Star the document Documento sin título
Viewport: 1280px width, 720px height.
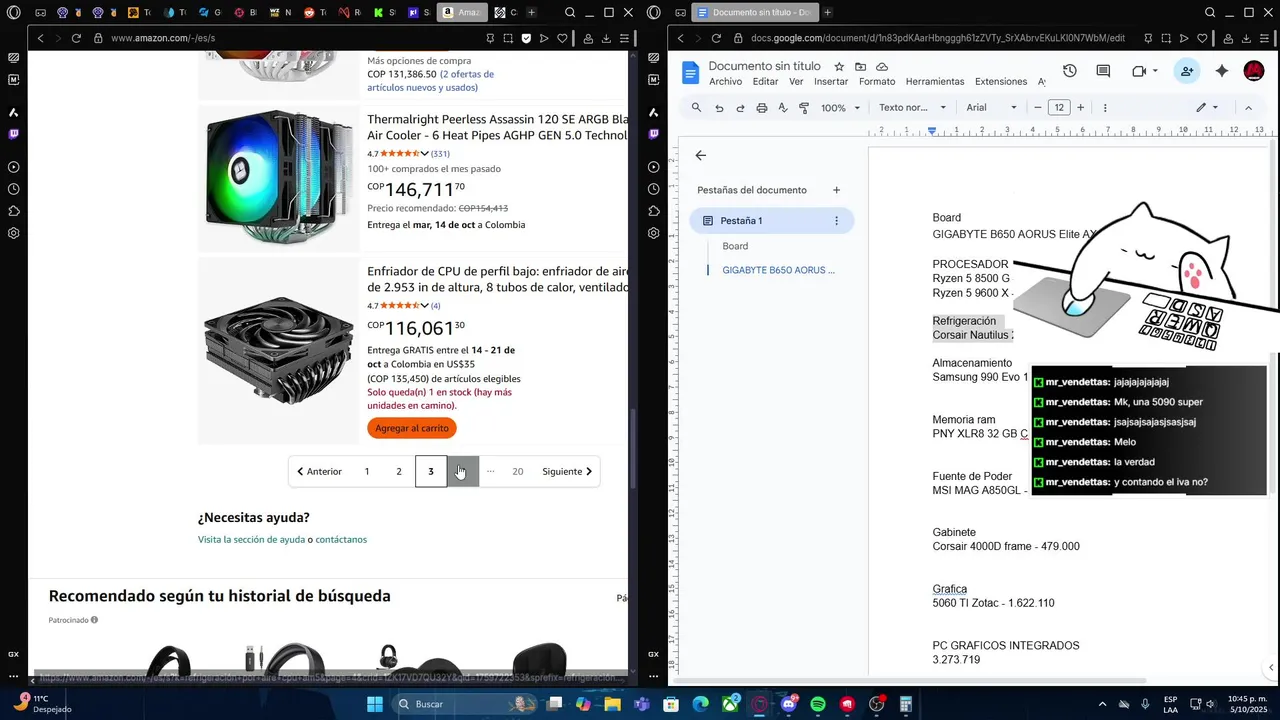coord(839,67)
